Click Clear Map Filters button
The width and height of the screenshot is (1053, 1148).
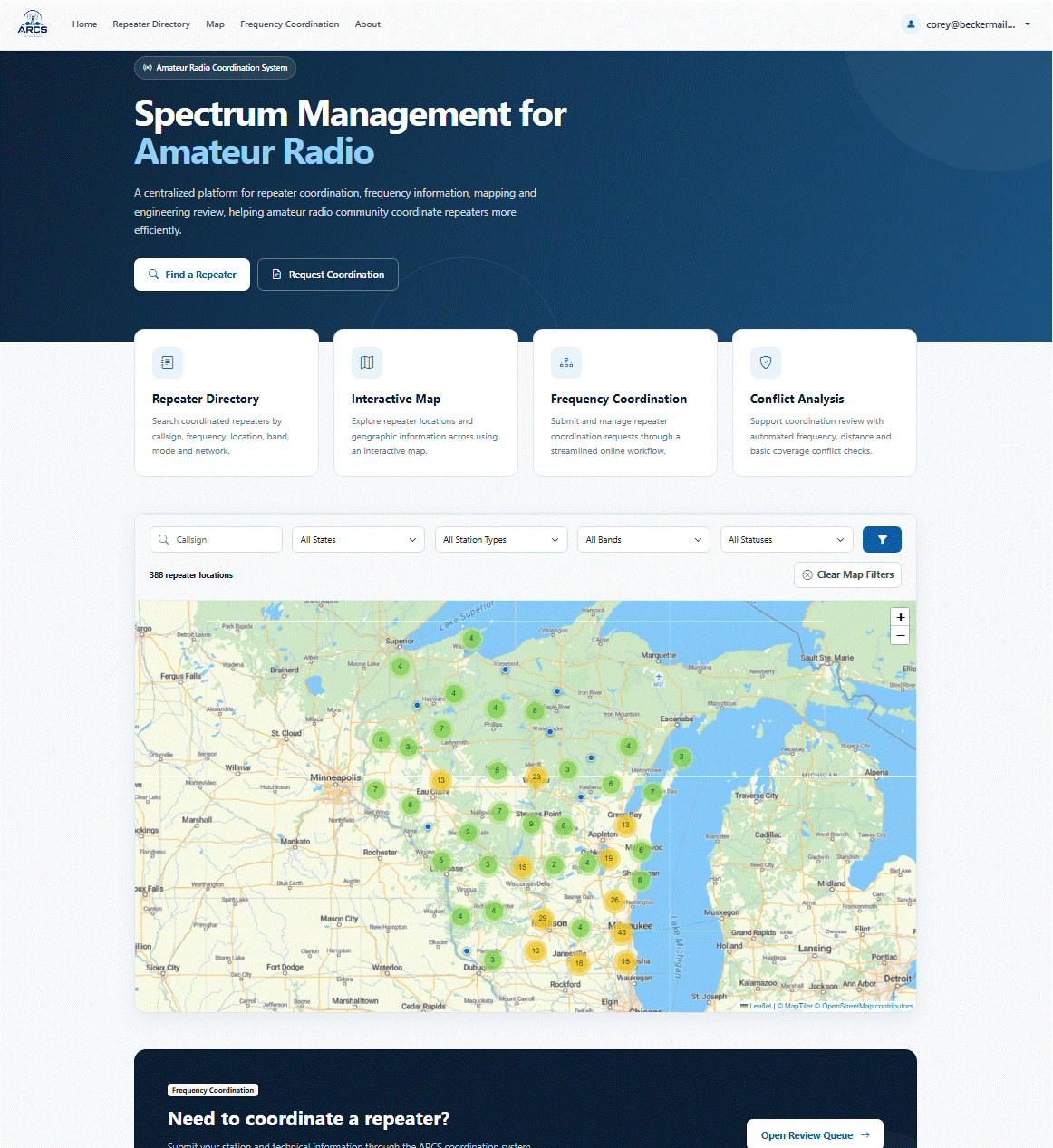847,574
